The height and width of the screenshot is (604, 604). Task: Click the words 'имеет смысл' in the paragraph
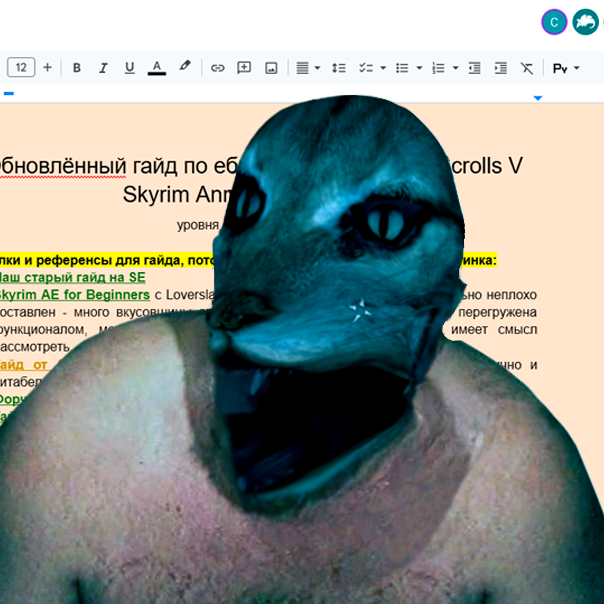pyautogui.click(x=494, y=330)
